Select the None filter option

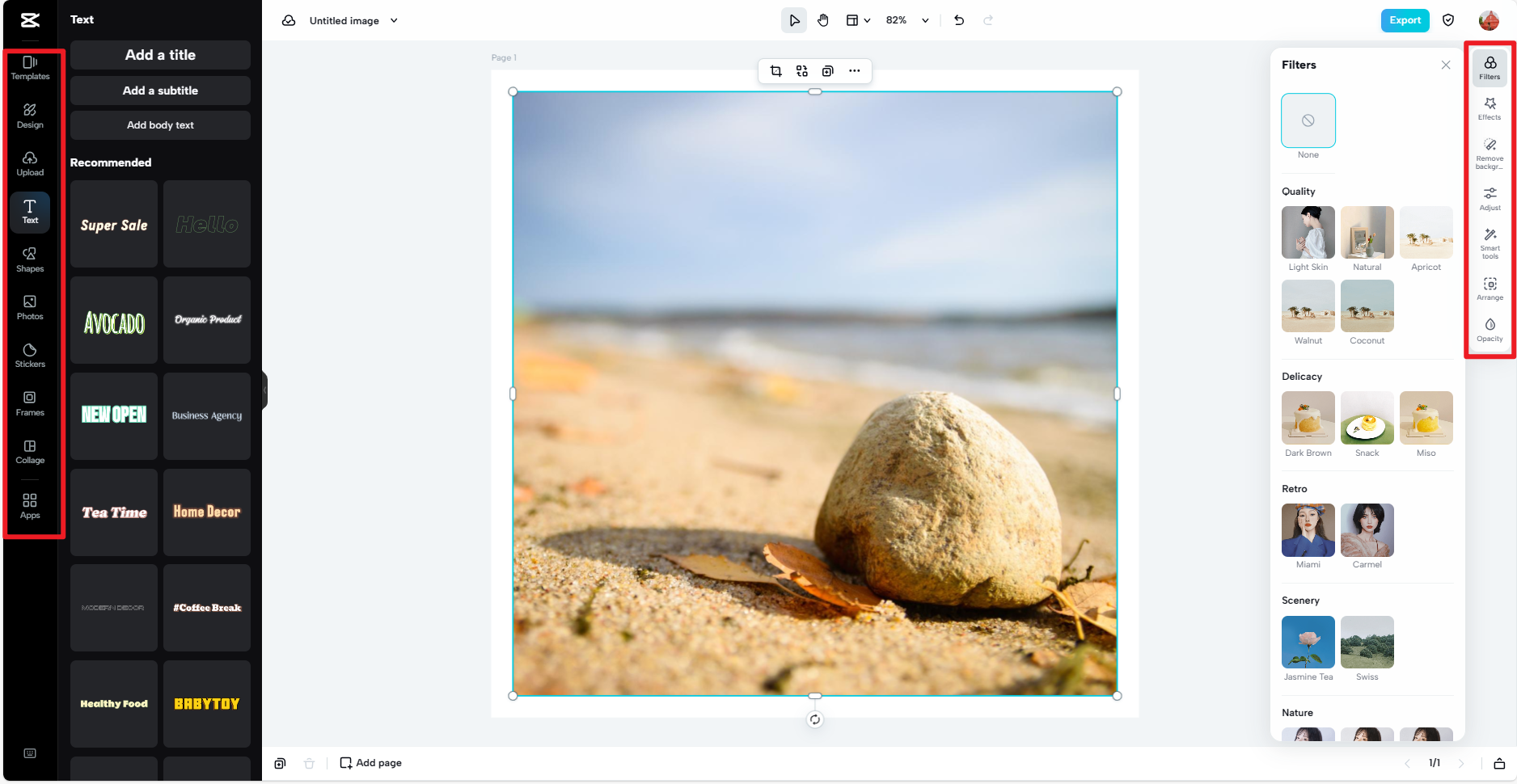[x=1308, y=120]
